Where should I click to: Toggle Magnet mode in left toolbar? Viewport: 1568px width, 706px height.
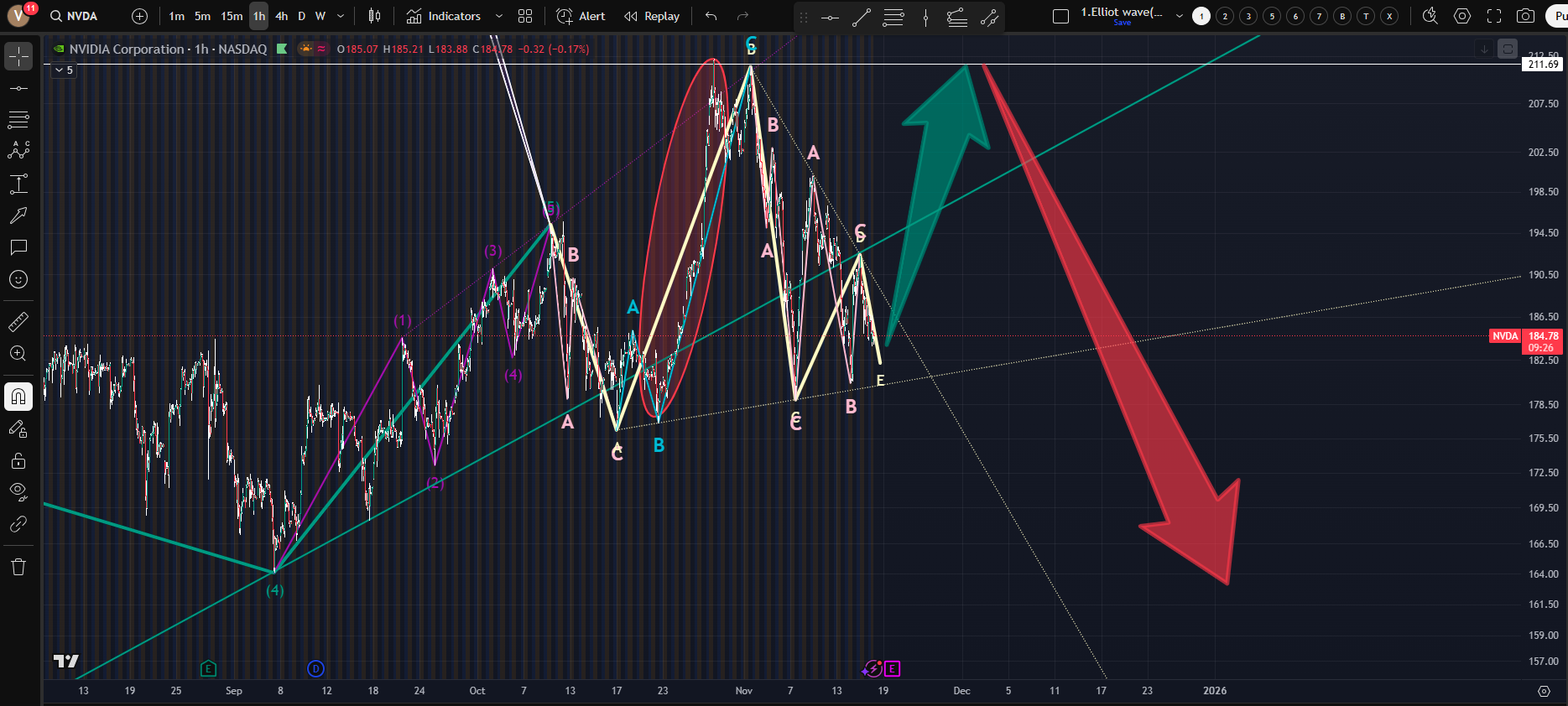[x=18, y=397]
